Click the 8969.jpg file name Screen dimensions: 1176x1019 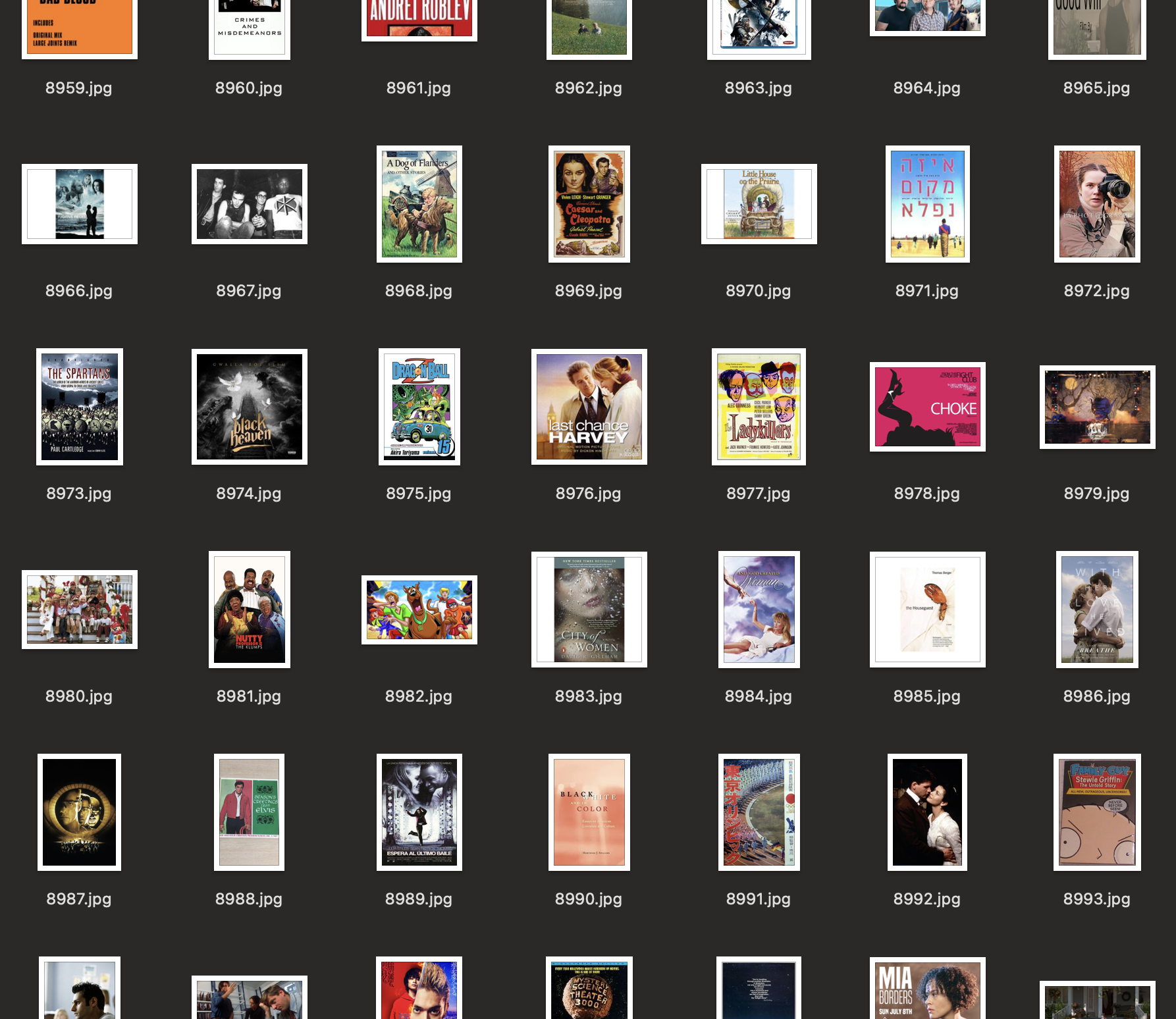coord(589,291)
